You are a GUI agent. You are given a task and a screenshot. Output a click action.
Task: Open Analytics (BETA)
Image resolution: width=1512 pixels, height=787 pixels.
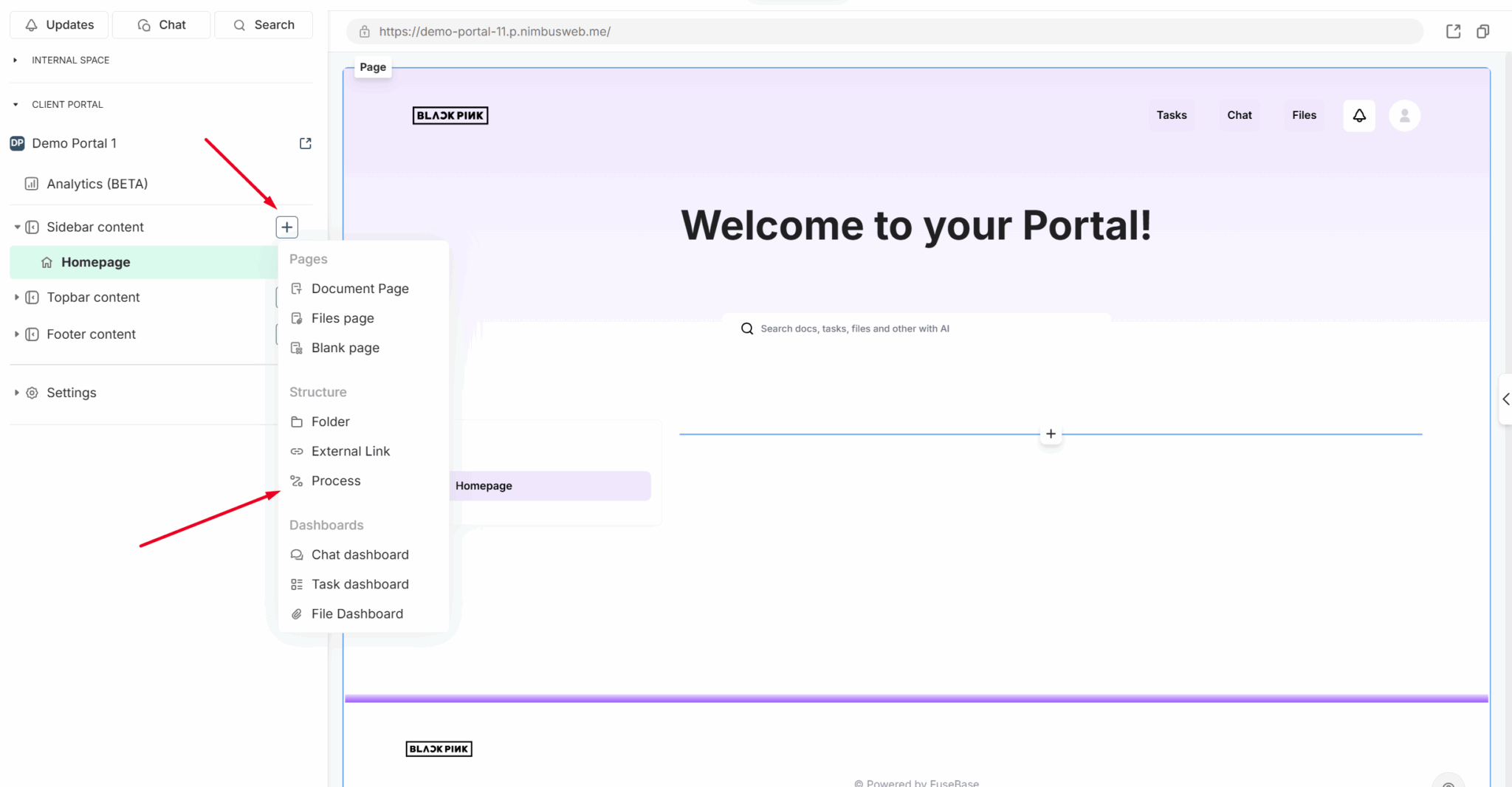coord(97,183)
